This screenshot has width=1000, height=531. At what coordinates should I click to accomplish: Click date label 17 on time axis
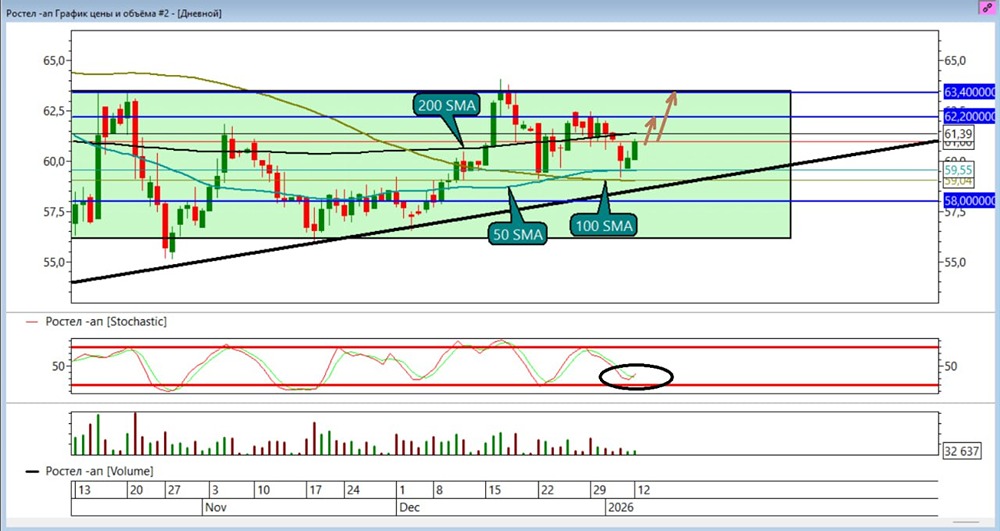tap(315, 490)
